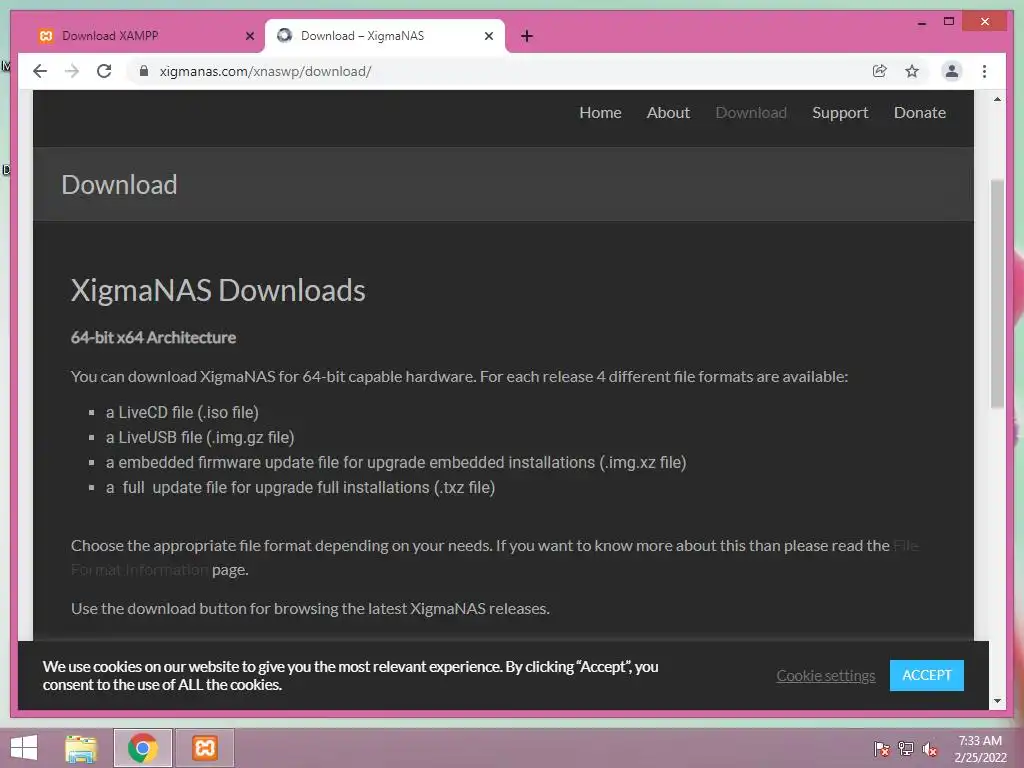
Task: Click "a LiveCD file (.iso file)" item
Action: (182, 412)
